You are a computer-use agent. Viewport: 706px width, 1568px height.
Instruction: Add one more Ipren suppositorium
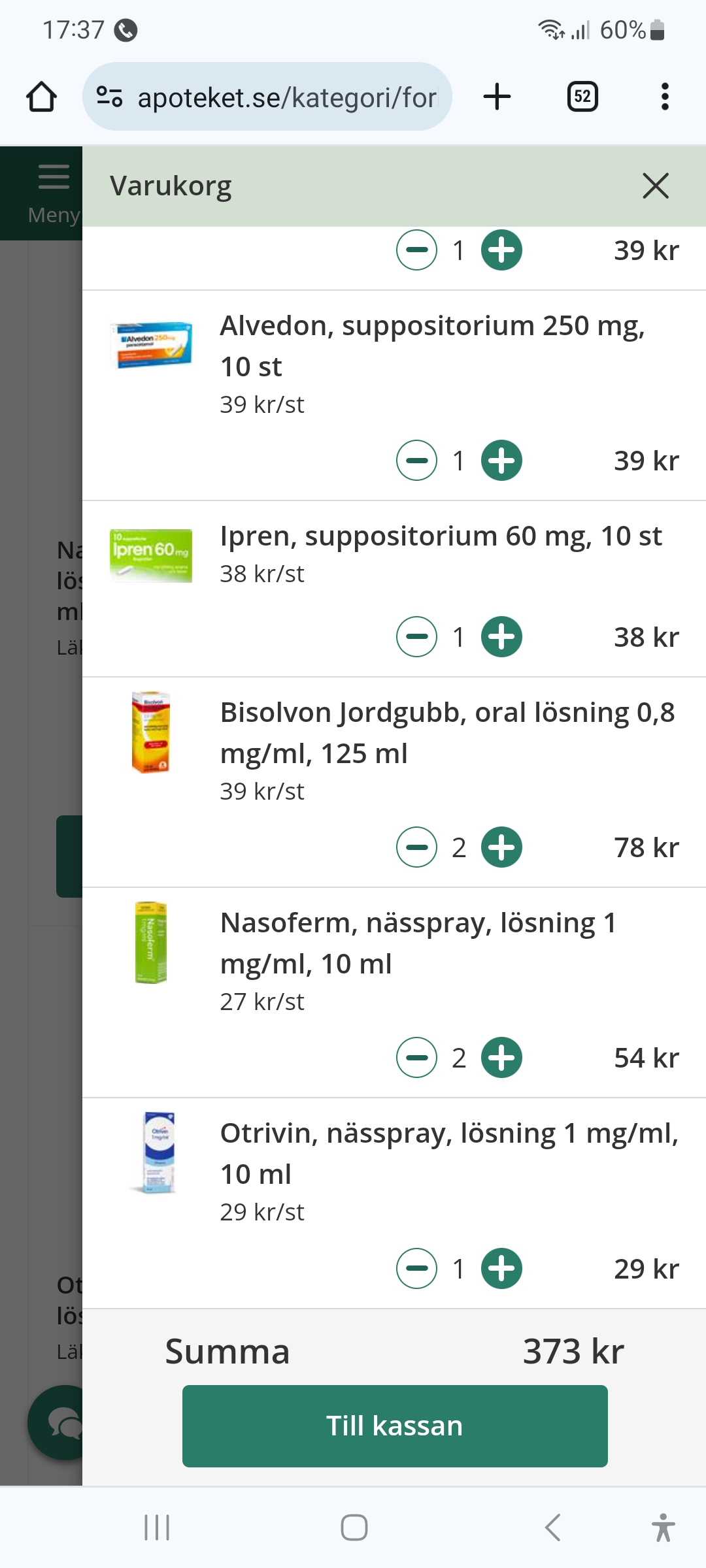click(501, 637)
